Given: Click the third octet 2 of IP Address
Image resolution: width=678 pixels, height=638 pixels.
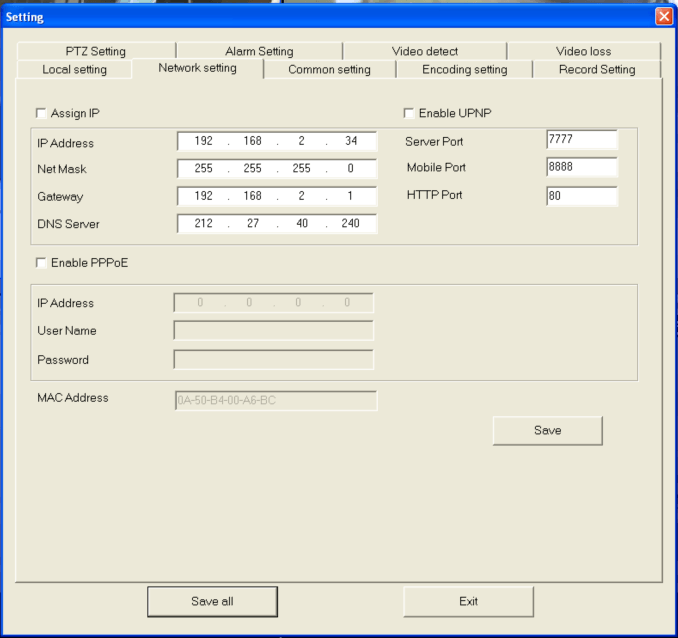Looking at the screenshot, I should point(301,141).
